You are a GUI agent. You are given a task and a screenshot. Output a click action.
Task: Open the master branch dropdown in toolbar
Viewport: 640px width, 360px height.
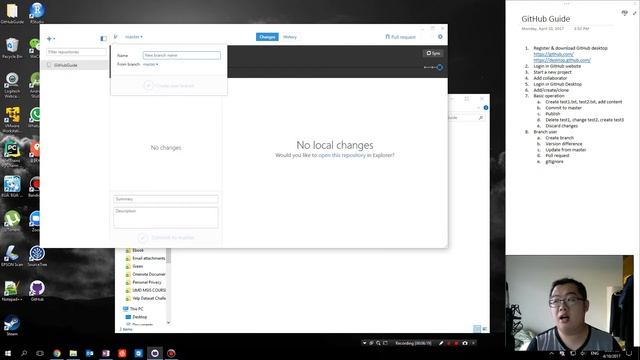pyautogui.click(x=134, y=37)
